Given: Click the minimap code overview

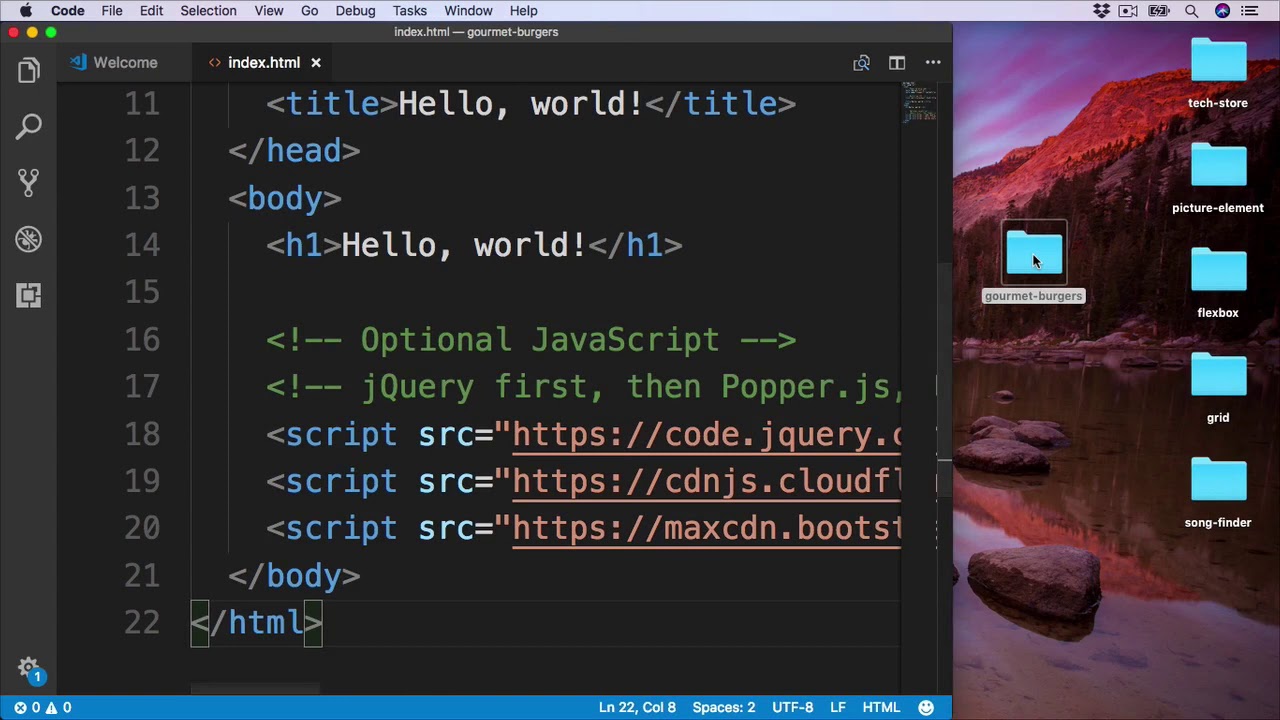Looking at the screenshot, I should click(919, 102).
